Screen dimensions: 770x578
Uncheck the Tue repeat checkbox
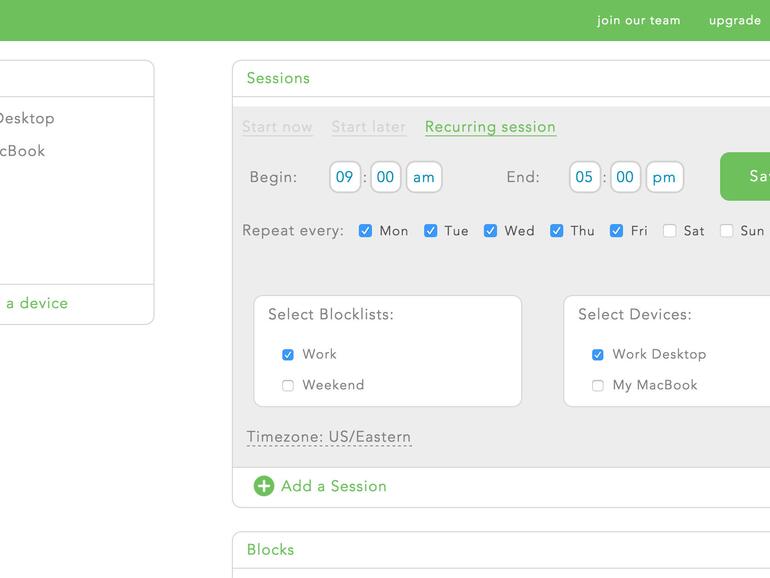[431, 231]
